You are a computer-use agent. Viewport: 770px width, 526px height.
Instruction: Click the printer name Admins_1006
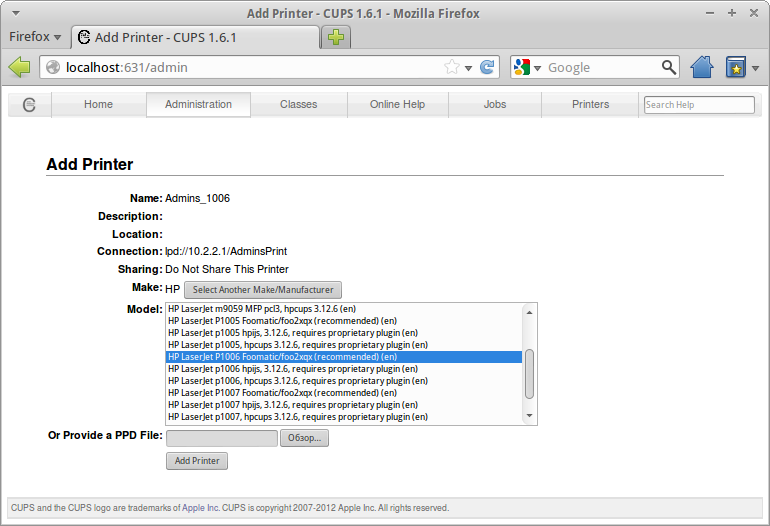pos(197,198)
